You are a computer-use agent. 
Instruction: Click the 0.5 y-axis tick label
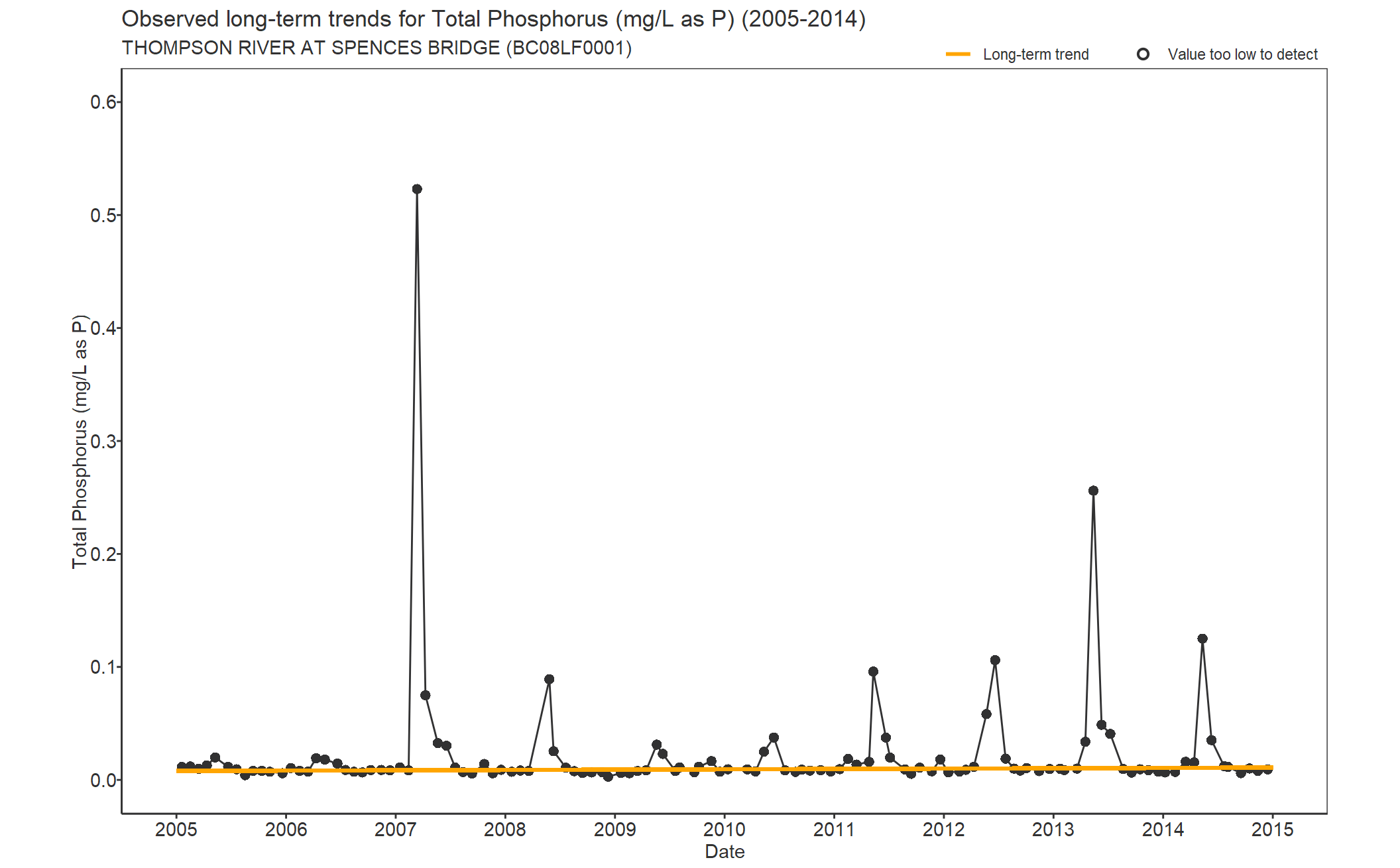tap(103, 216)
